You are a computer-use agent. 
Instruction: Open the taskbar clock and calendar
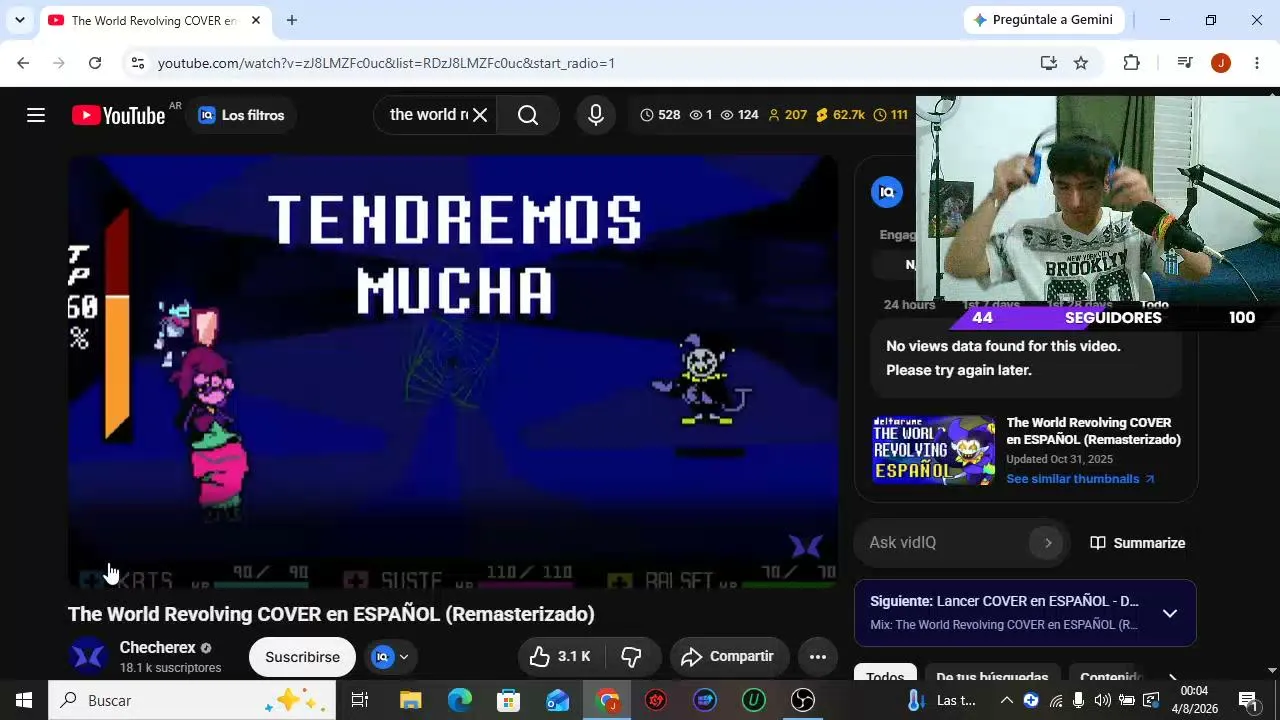pos(1194,700)
